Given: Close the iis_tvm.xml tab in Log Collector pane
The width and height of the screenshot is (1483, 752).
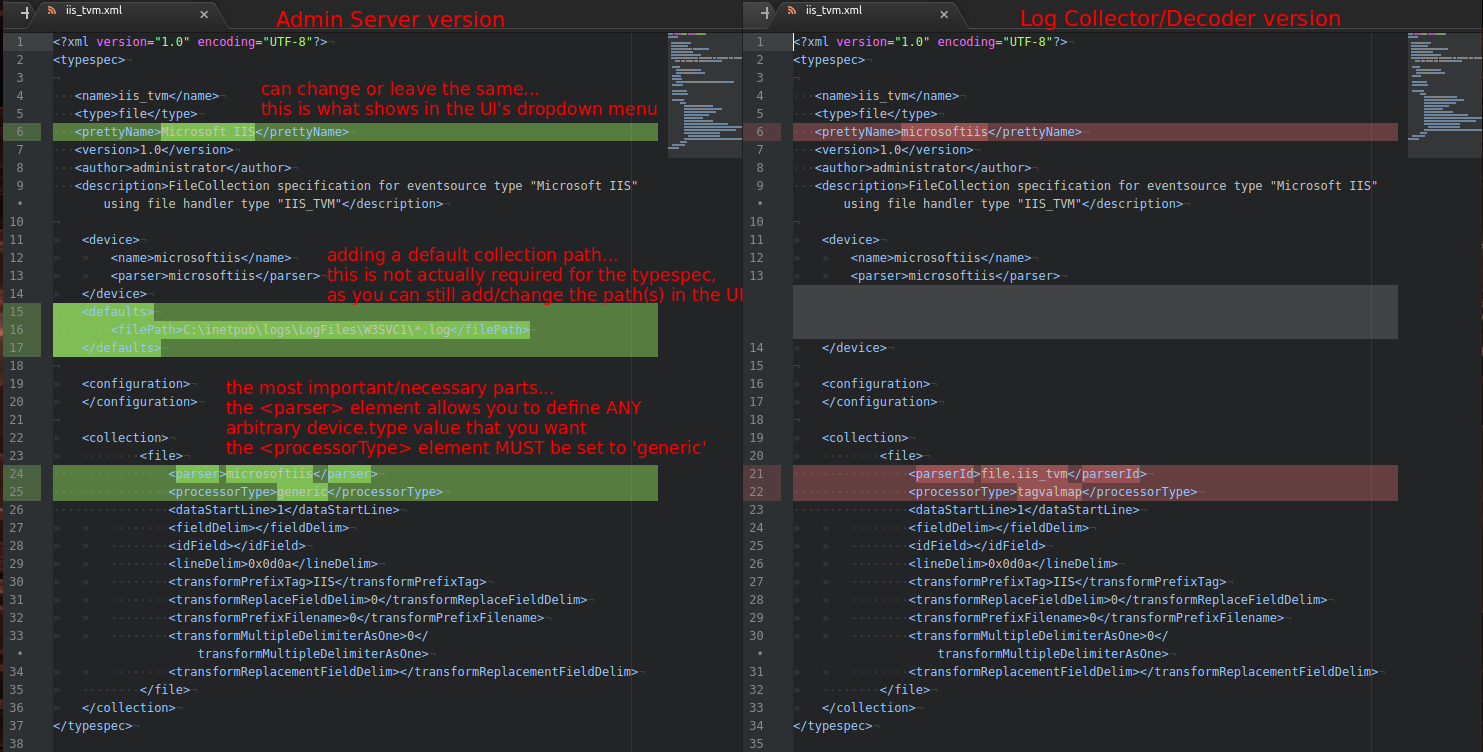Looking at the screenshot, I should (945, 14).
